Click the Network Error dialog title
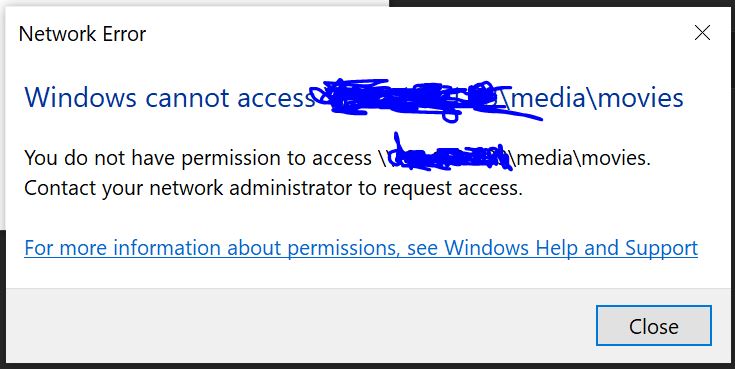 click(82, 34)
